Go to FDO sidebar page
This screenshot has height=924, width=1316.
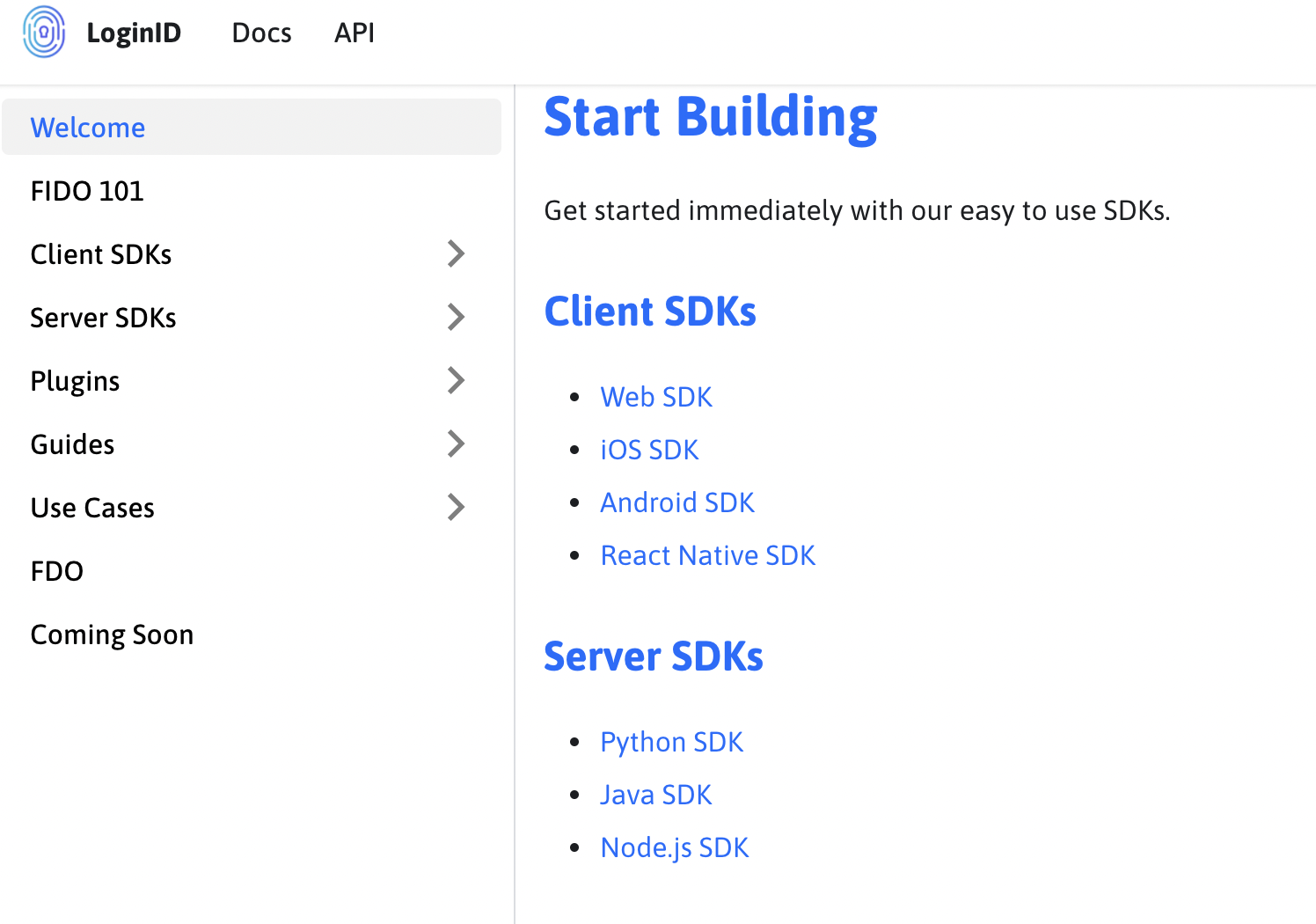[57, 571]
